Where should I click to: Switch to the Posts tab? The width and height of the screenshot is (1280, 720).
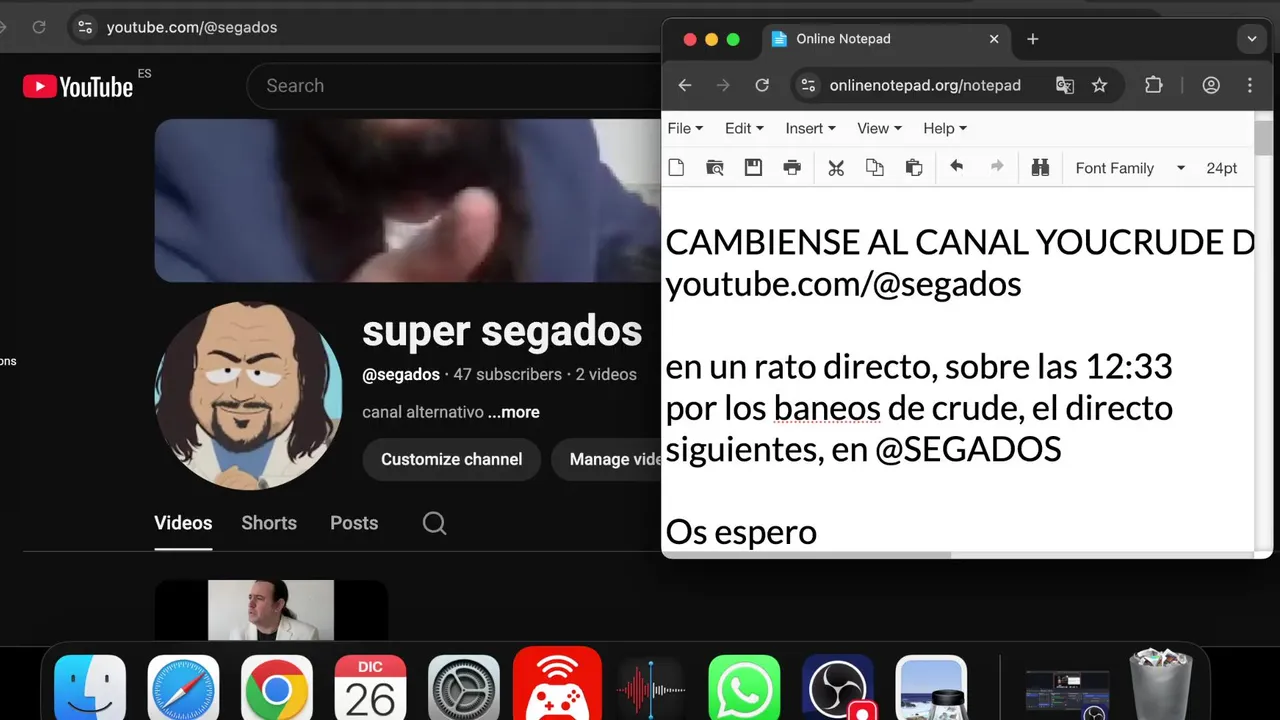click(354, 523)
